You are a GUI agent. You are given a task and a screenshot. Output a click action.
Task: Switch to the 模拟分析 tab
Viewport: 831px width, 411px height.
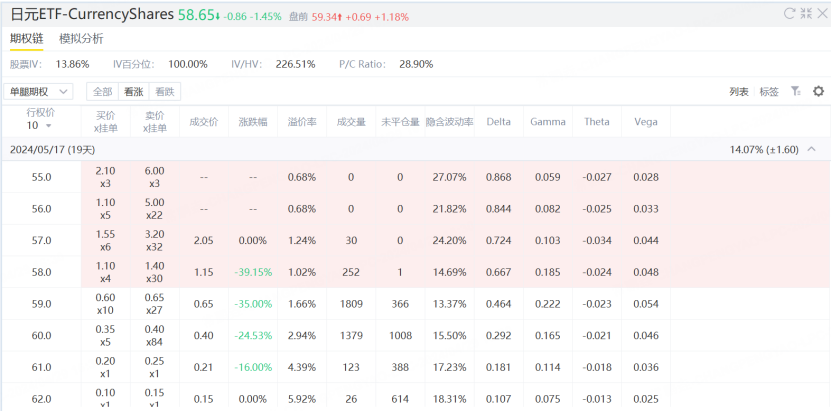click(81, 39)
